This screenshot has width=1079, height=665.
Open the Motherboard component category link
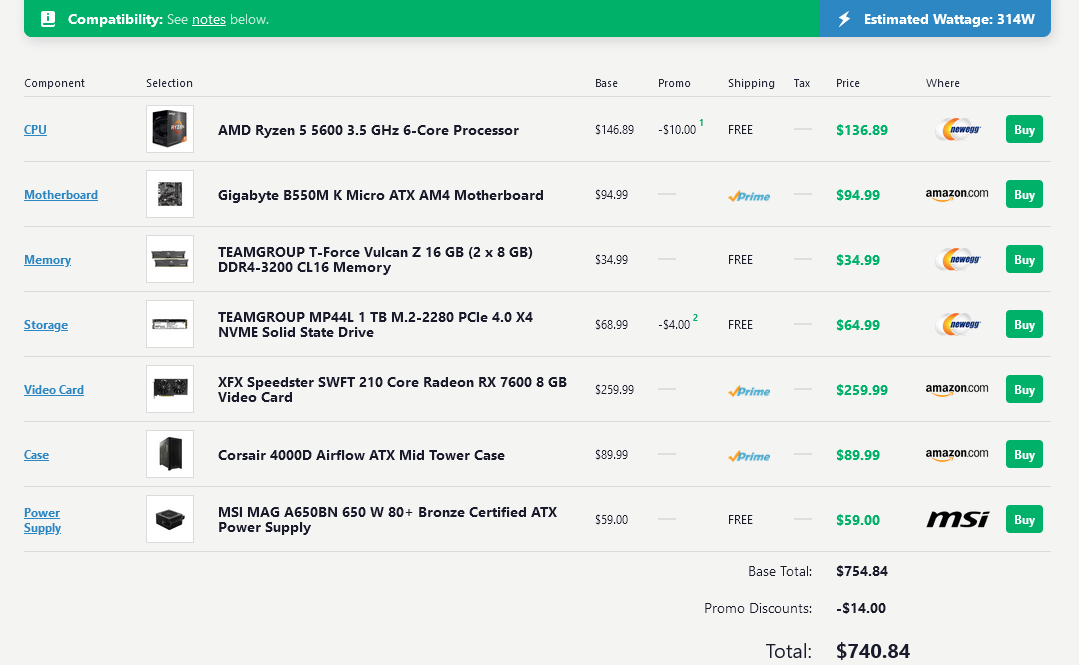[61, 195]
